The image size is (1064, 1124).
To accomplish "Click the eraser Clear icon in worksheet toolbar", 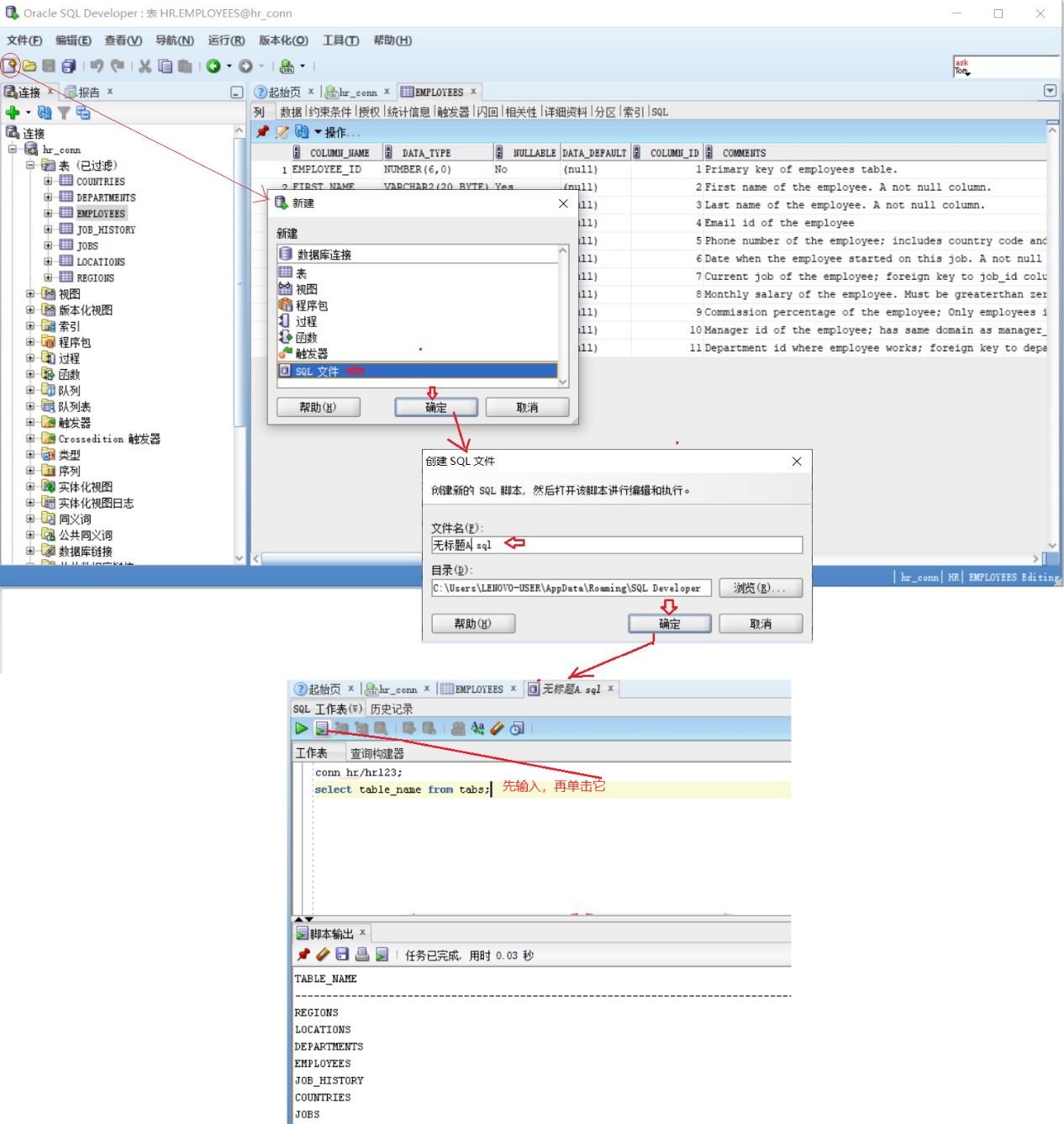I will point(498,728).
